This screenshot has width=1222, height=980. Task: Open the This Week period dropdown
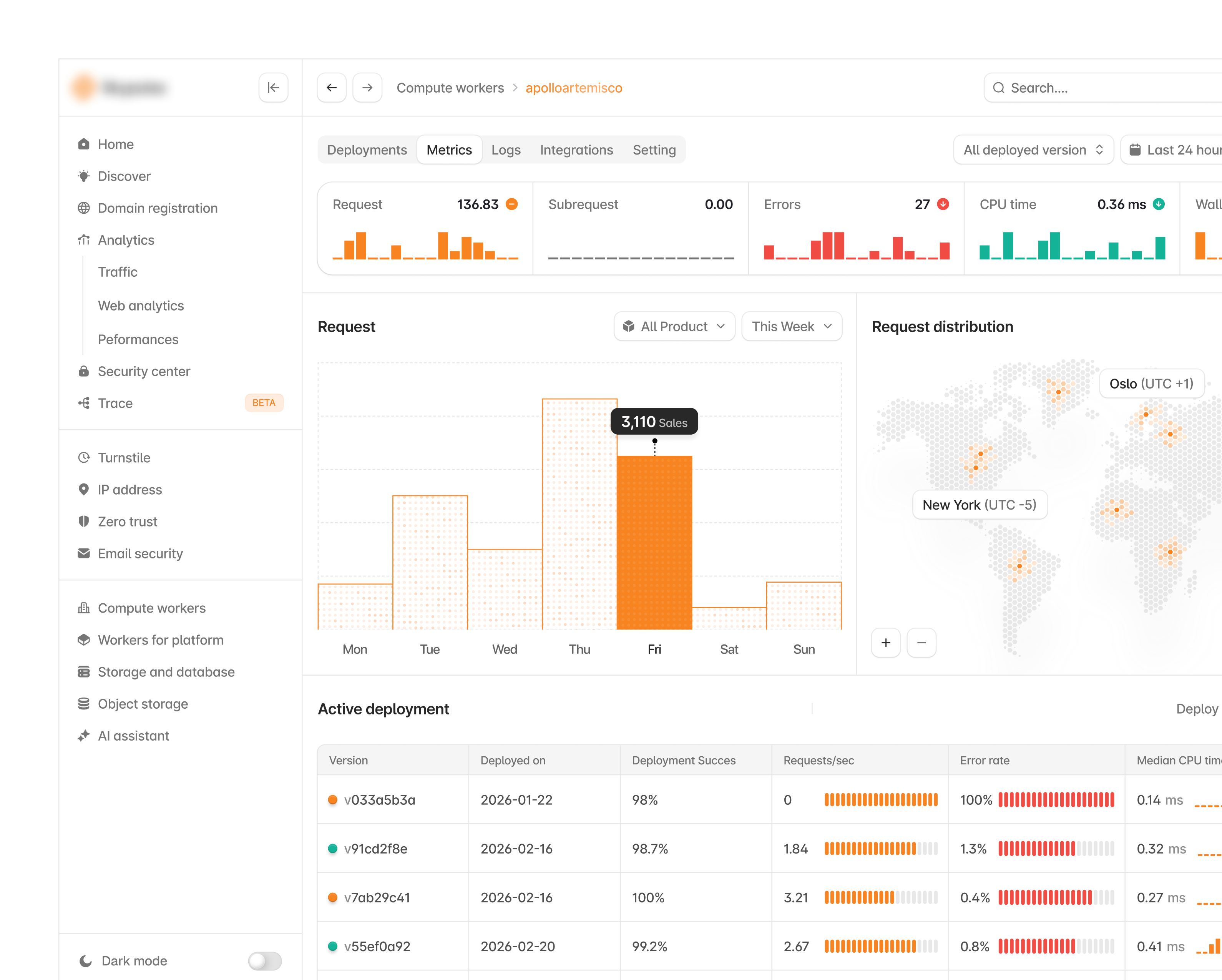click(792, 327)
